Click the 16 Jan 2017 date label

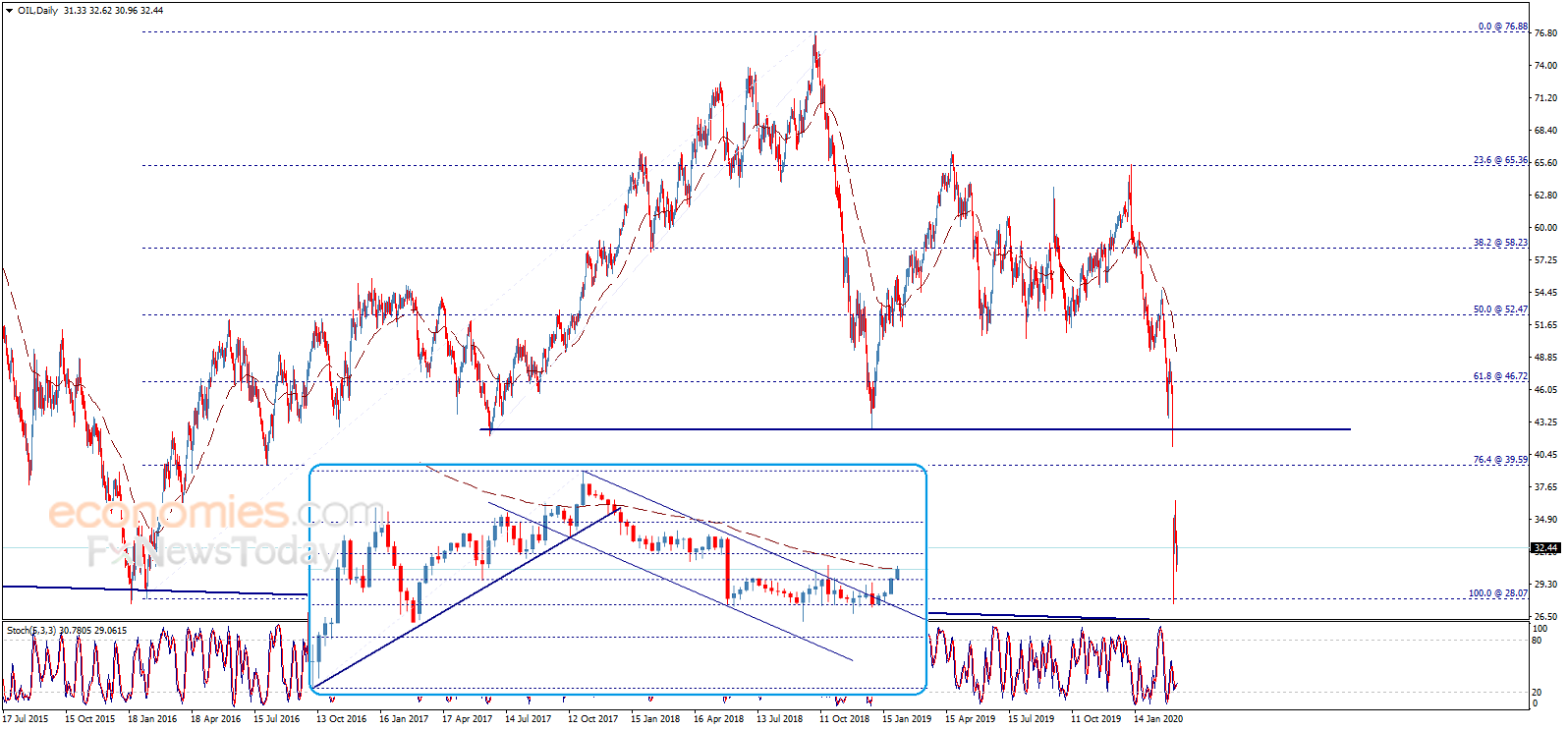pyautogui.click(x=404, y=719)
